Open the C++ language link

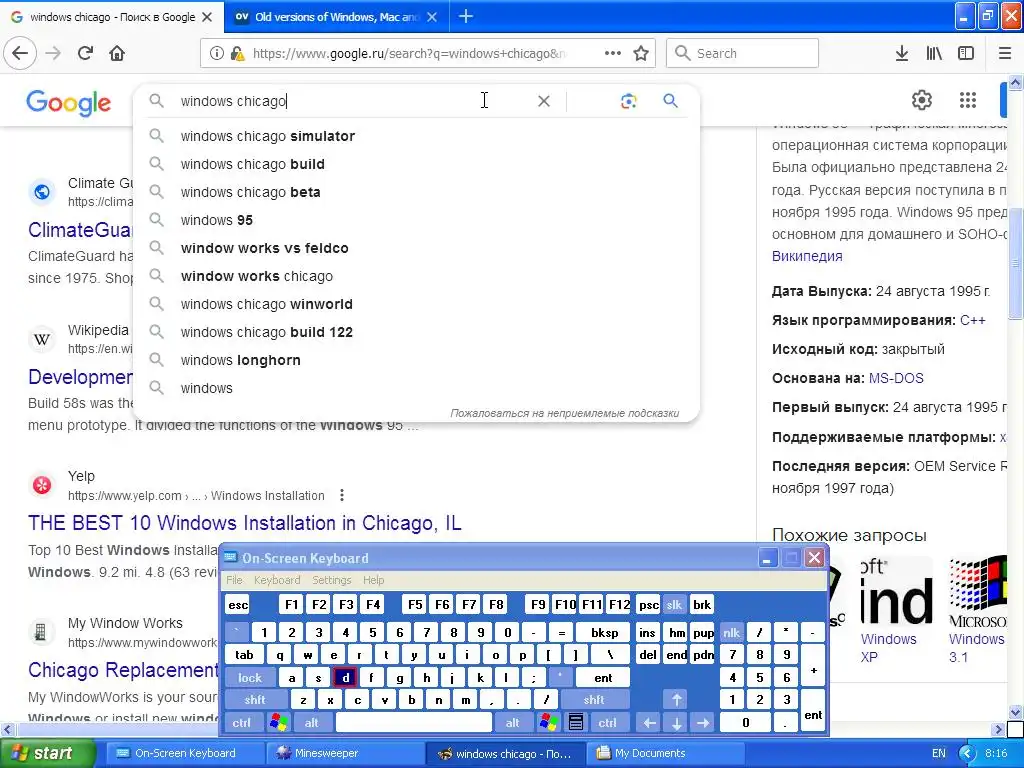pyautogui.click(x=972, y=320)
